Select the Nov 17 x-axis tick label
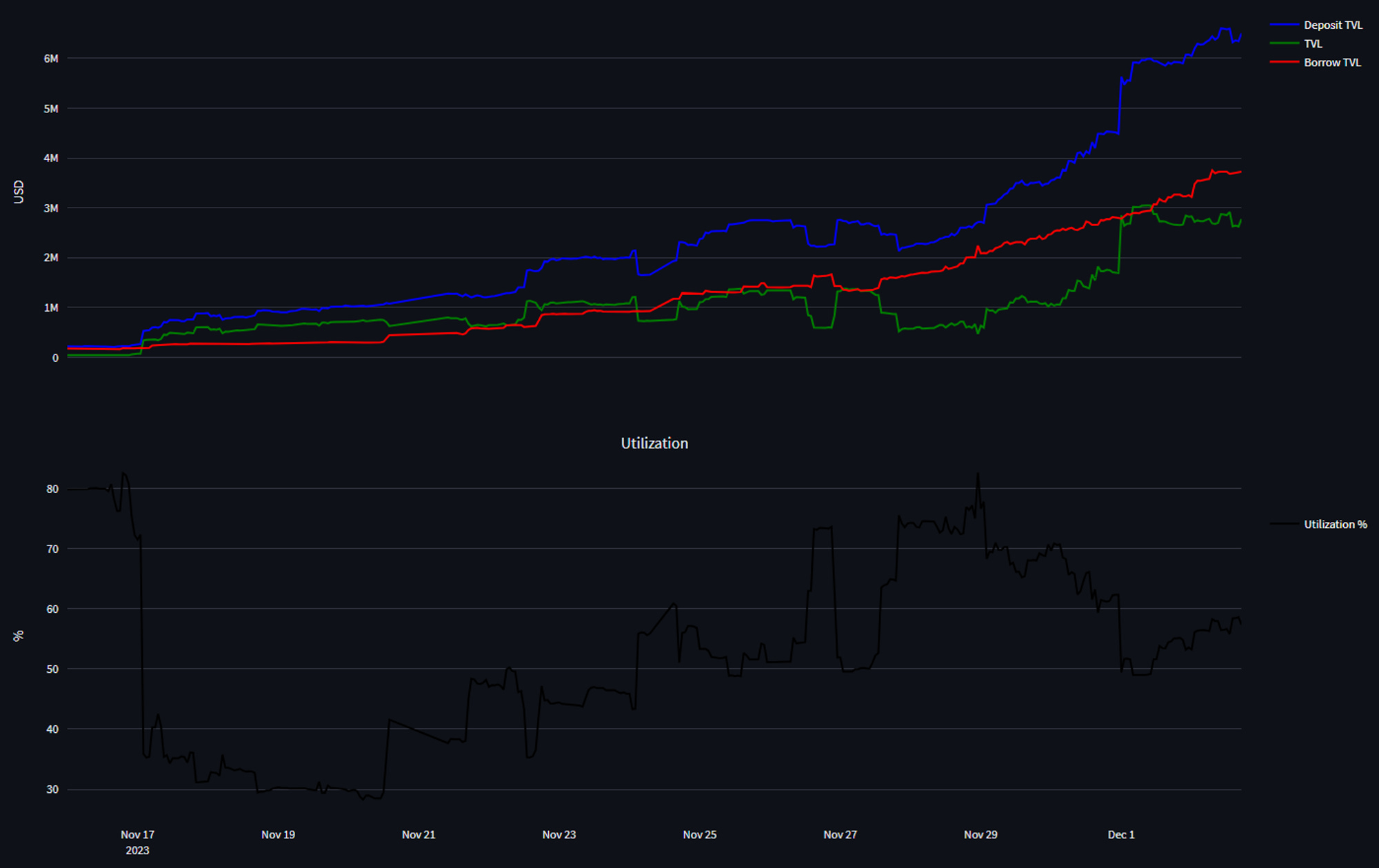Image resolution: width=1379 pixels, height=868 pixels. (137, 834)
